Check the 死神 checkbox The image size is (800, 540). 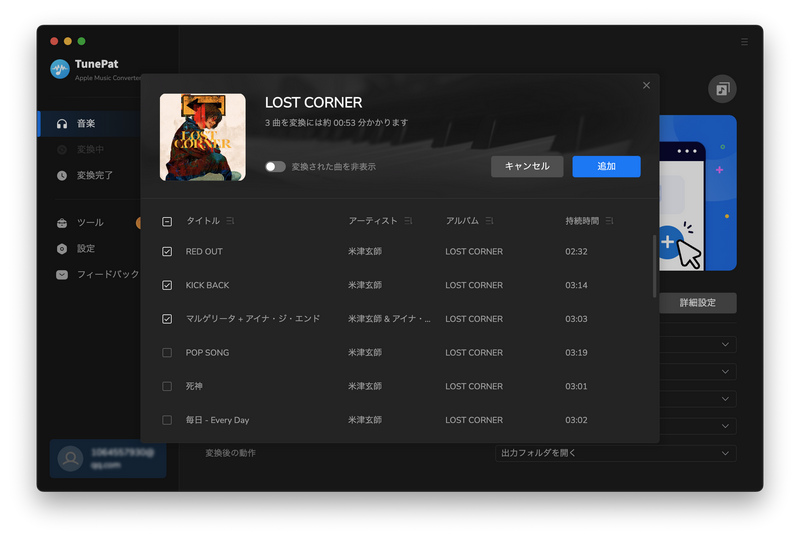pos(167,386)
